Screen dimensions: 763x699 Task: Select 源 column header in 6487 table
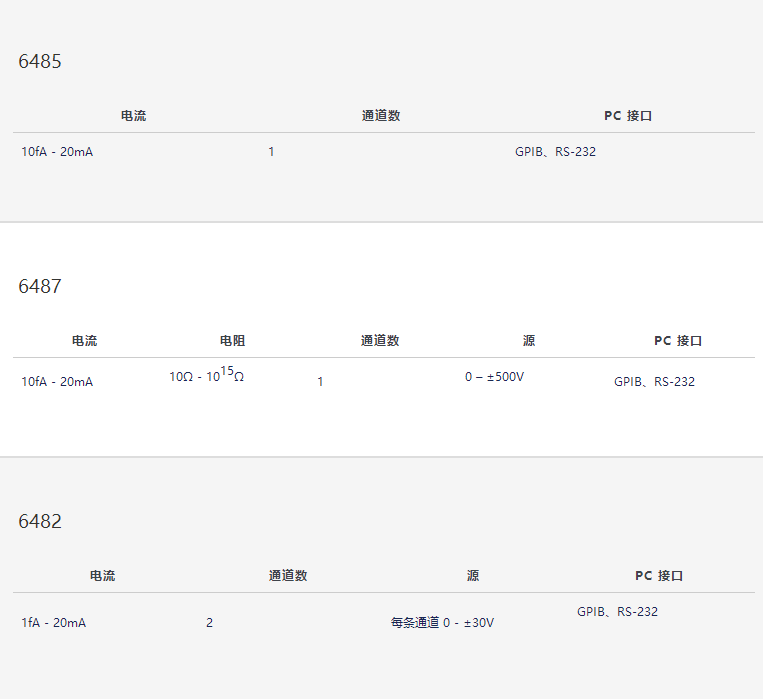point(528,341)
